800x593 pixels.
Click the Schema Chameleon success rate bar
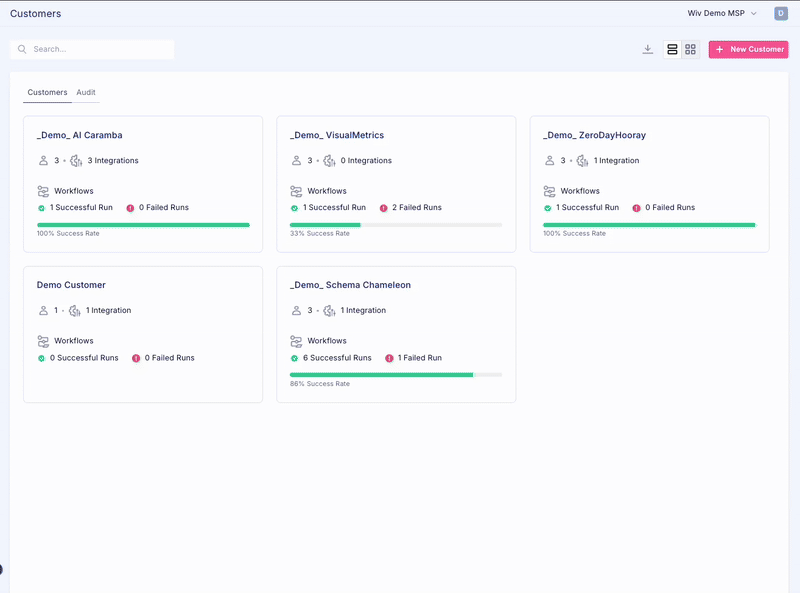coord(396,375)
